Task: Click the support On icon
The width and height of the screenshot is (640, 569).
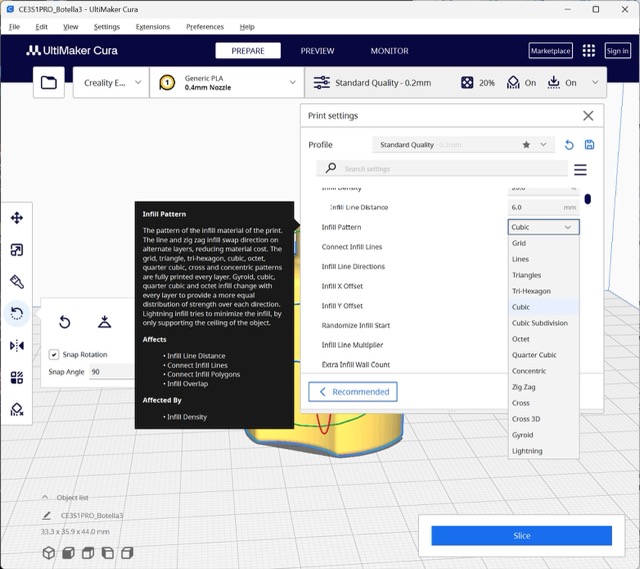Action: [x=513, y=82]
